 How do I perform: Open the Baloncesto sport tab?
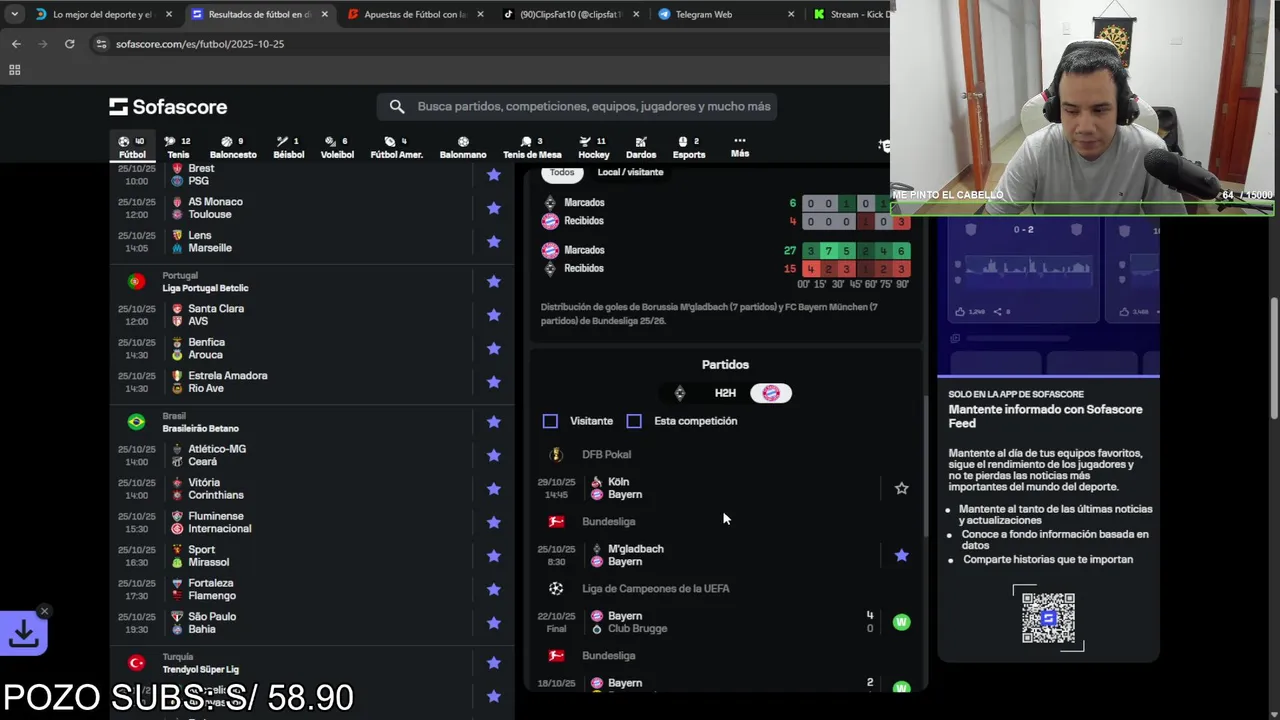click(233, 147)
